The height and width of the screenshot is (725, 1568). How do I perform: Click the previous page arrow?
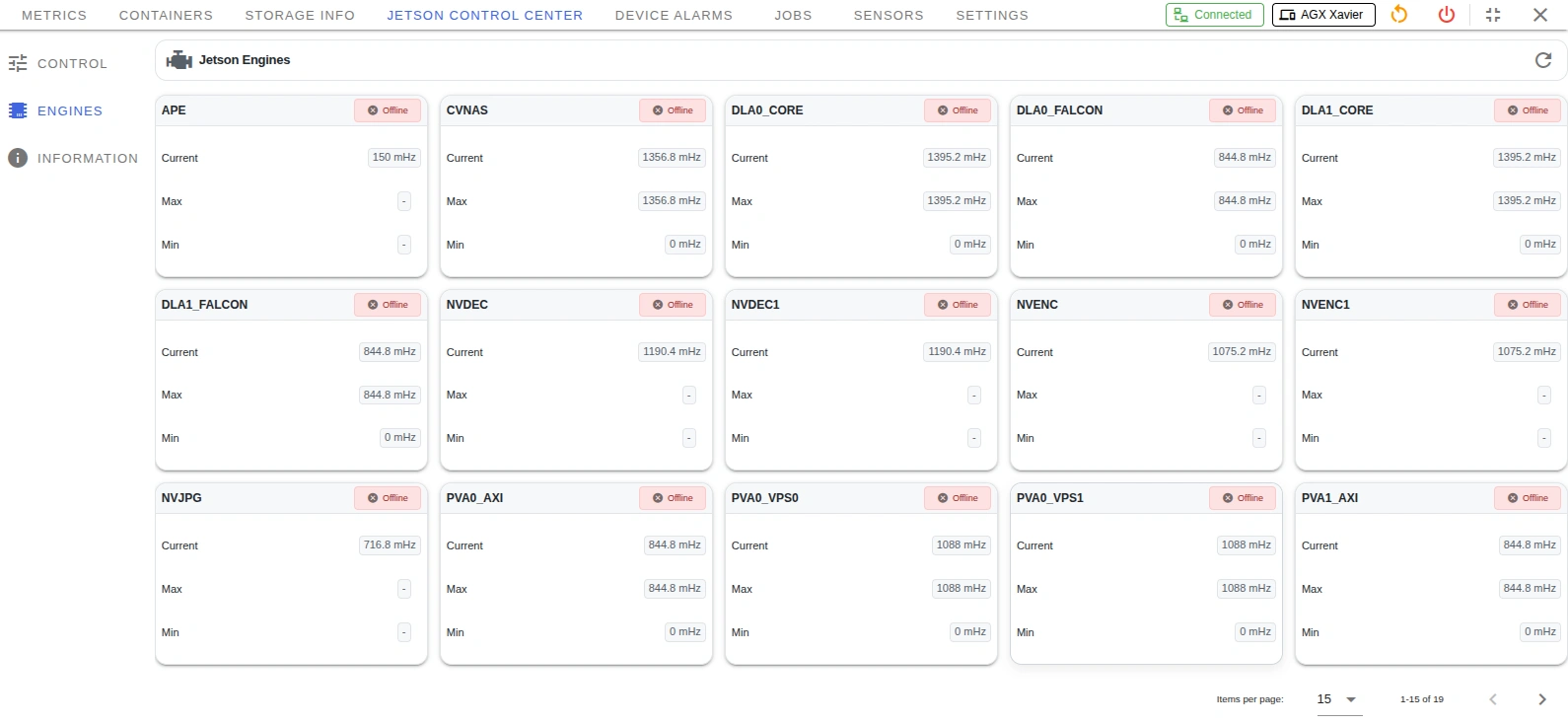pos(1493,699)
